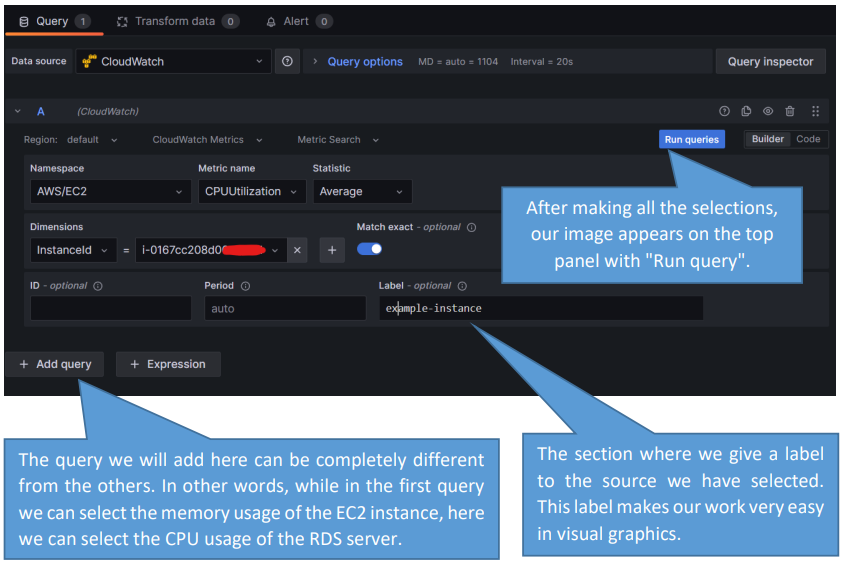Switch to Code editor mode
This screenshot has width=841, height=562.
coord(808,139)
